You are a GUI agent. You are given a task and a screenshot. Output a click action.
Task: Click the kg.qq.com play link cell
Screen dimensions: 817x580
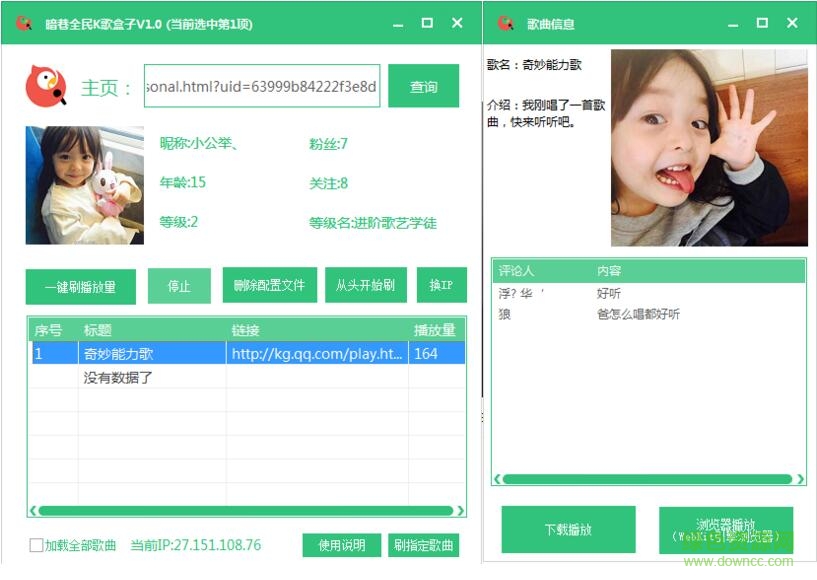[x=317, y=354]
